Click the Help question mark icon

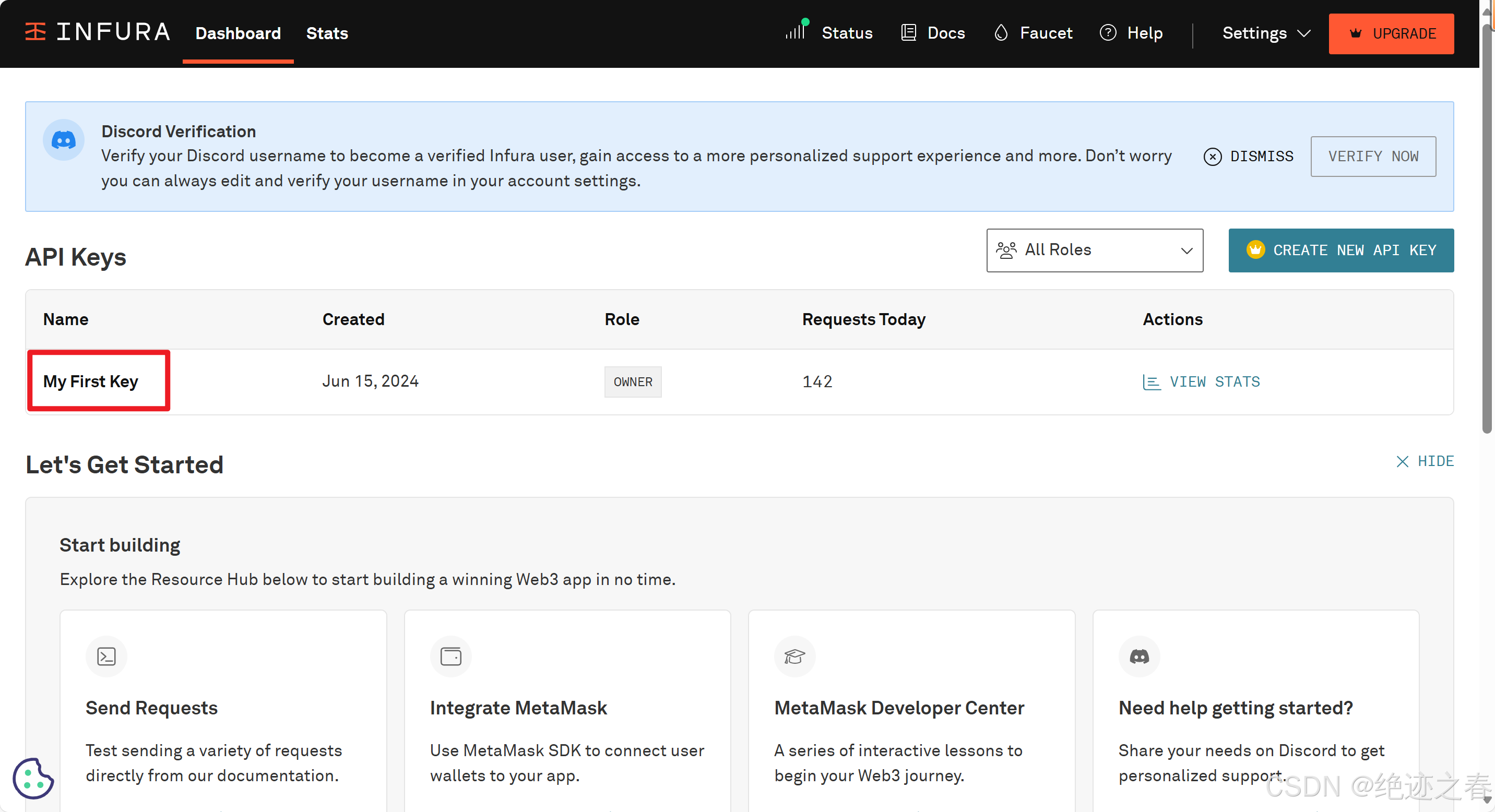coord(1107,33)
